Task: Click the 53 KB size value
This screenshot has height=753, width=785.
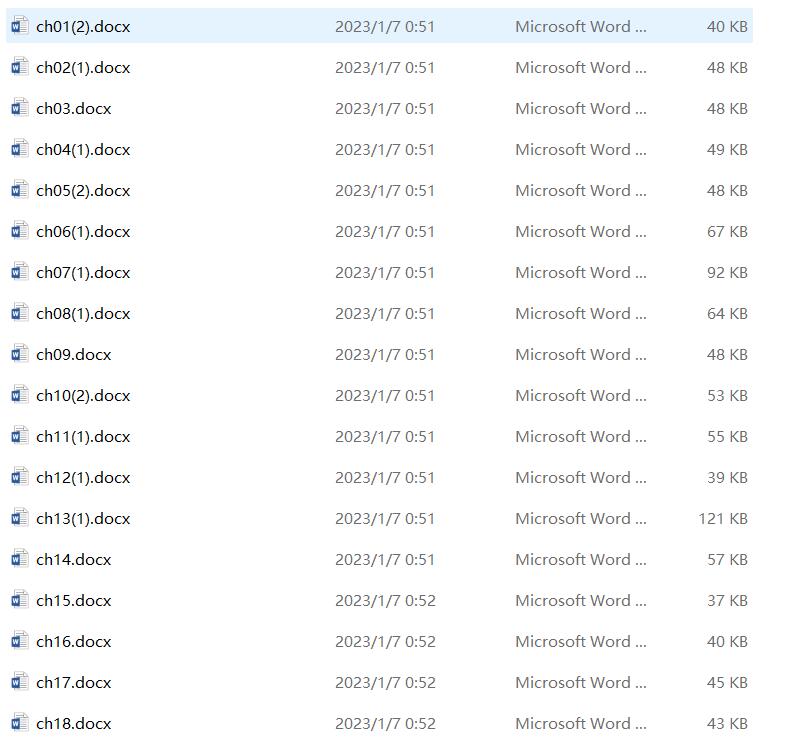Action: point(727,396)
